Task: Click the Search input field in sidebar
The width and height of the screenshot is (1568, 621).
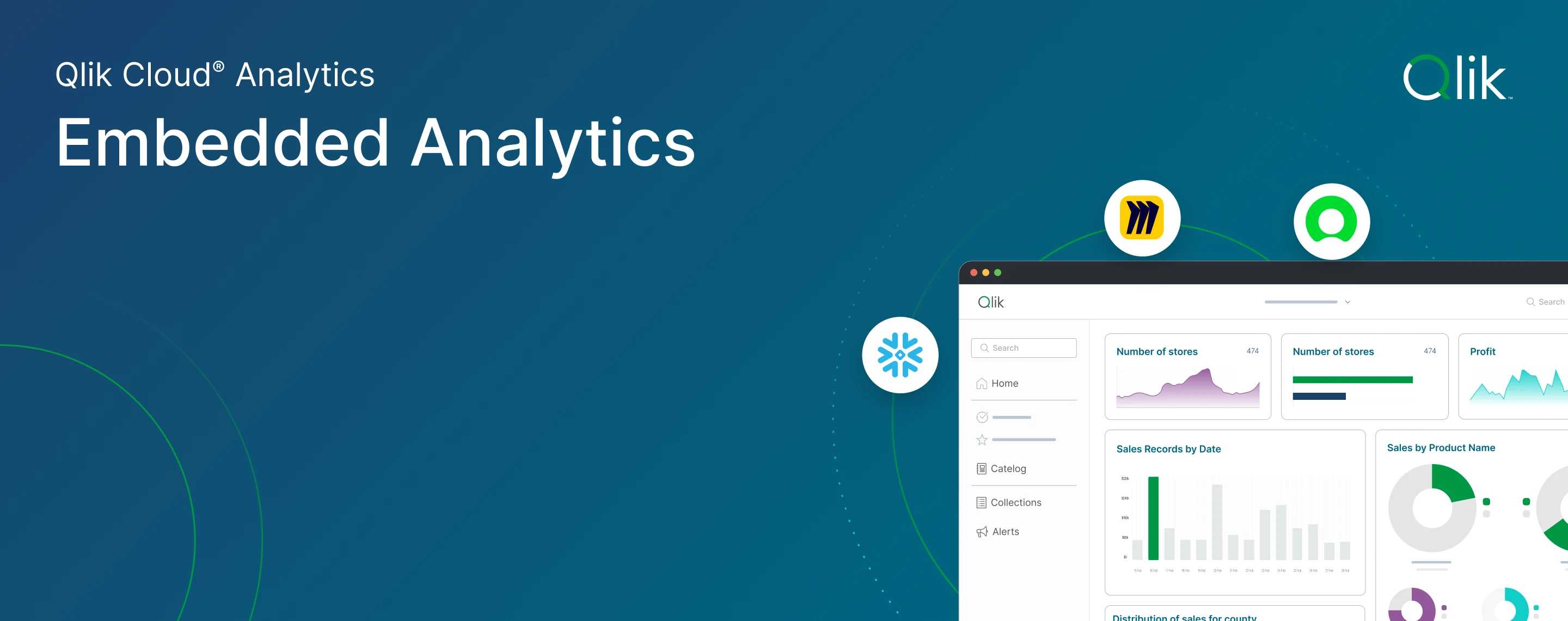Action: (1024, 348)
